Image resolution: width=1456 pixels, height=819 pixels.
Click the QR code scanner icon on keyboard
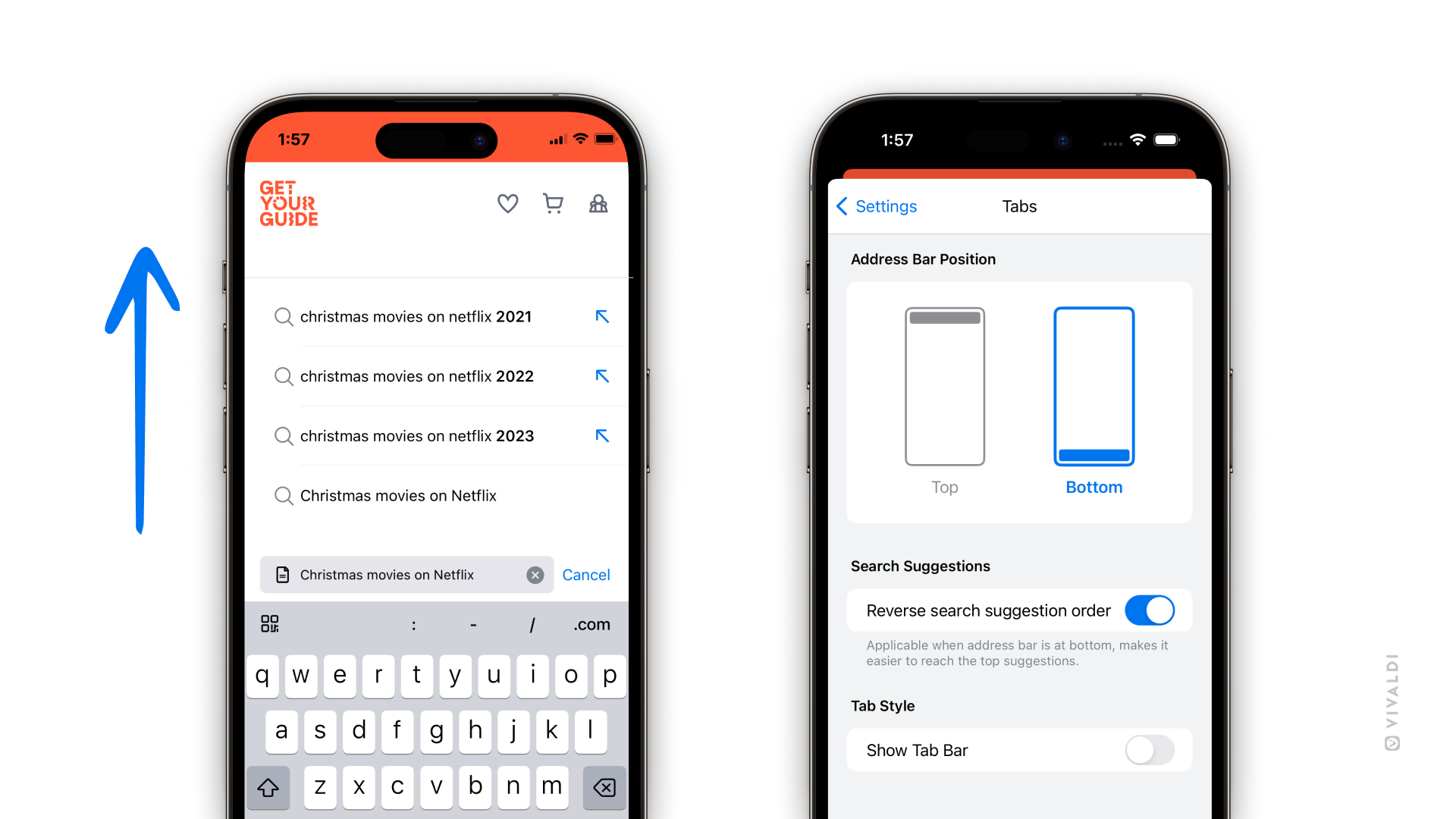(x=269, y=624)
